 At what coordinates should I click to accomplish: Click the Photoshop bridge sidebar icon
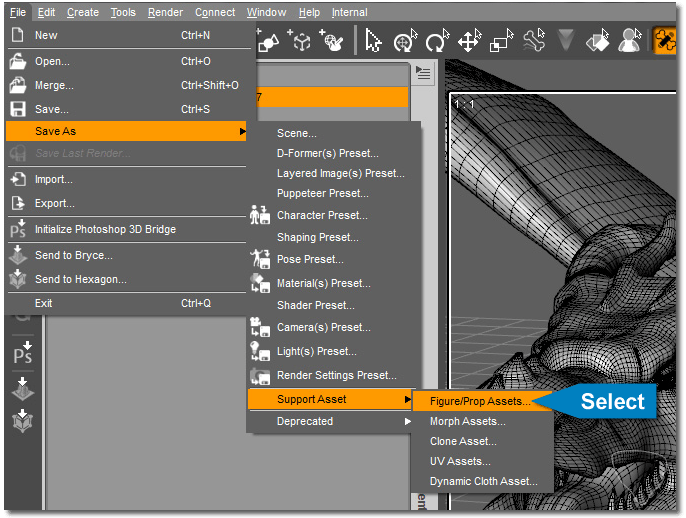[x=22, y=353]
